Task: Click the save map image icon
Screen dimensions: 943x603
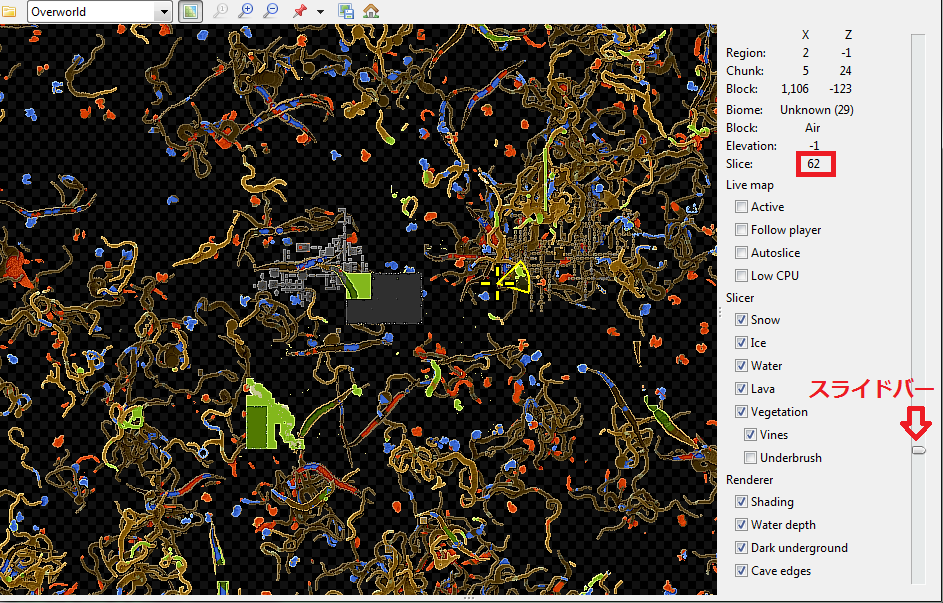Action: click(x=346, y=11)
